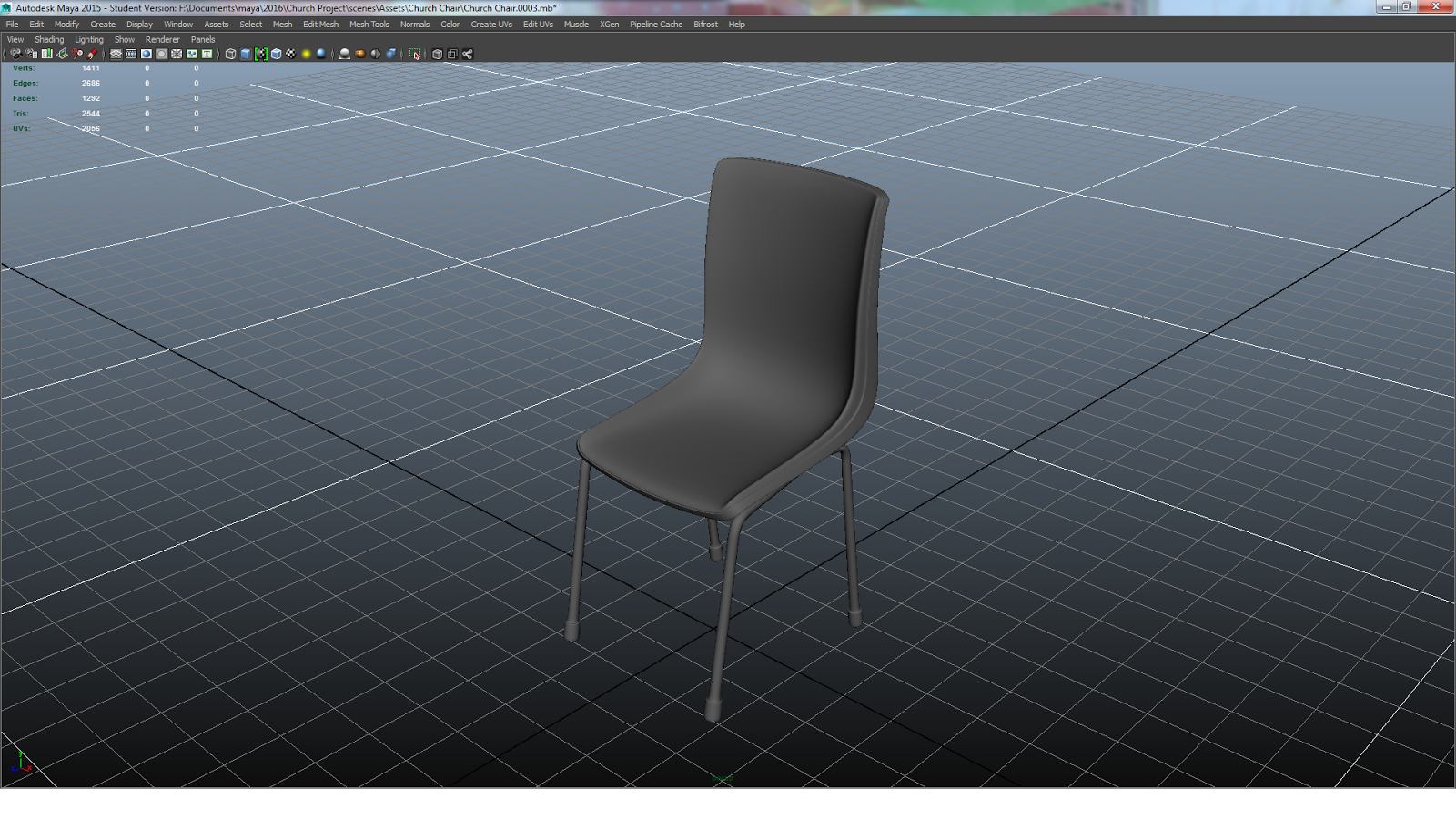Screen dimensions: 1456x819
Task: Expand the panel Renderer menu
Action: coord(163,40)
